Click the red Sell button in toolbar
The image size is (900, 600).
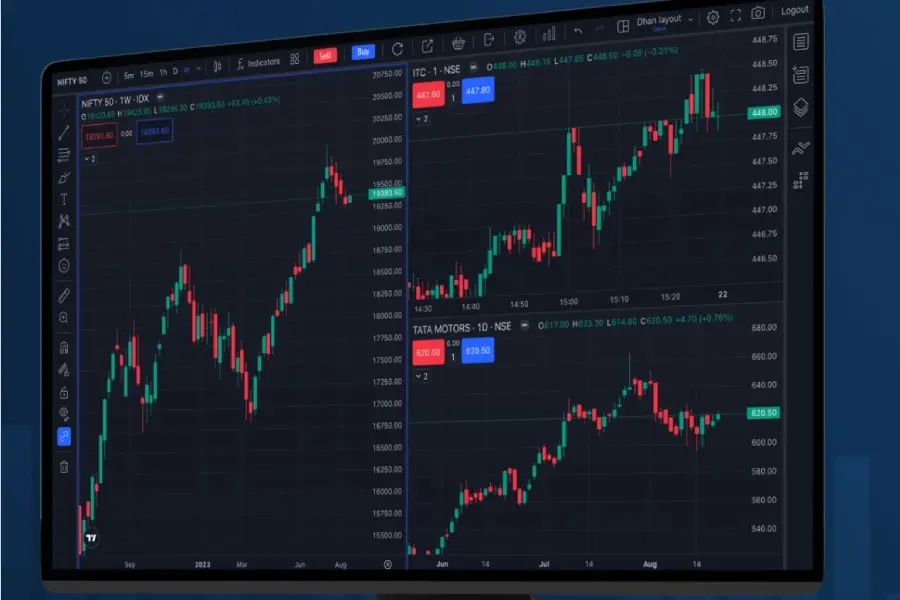[324, 56]
